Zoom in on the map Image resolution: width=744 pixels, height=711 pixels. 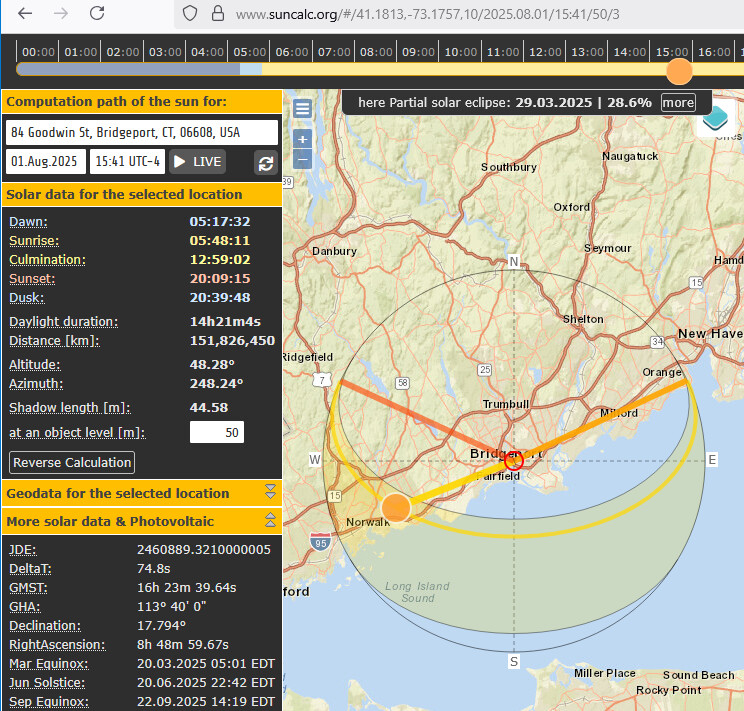click(x=302, y=139)
